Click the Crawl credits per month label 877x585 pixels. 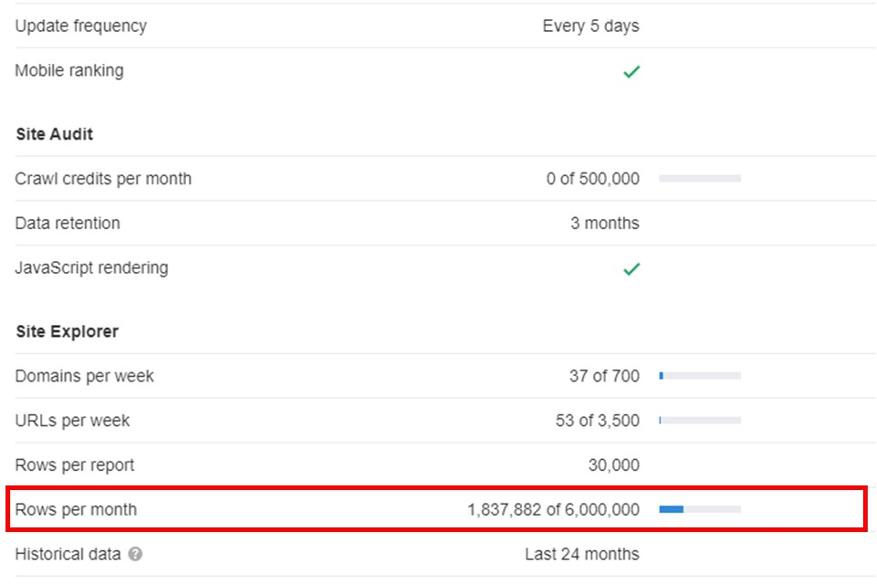[x=103, y=179]
